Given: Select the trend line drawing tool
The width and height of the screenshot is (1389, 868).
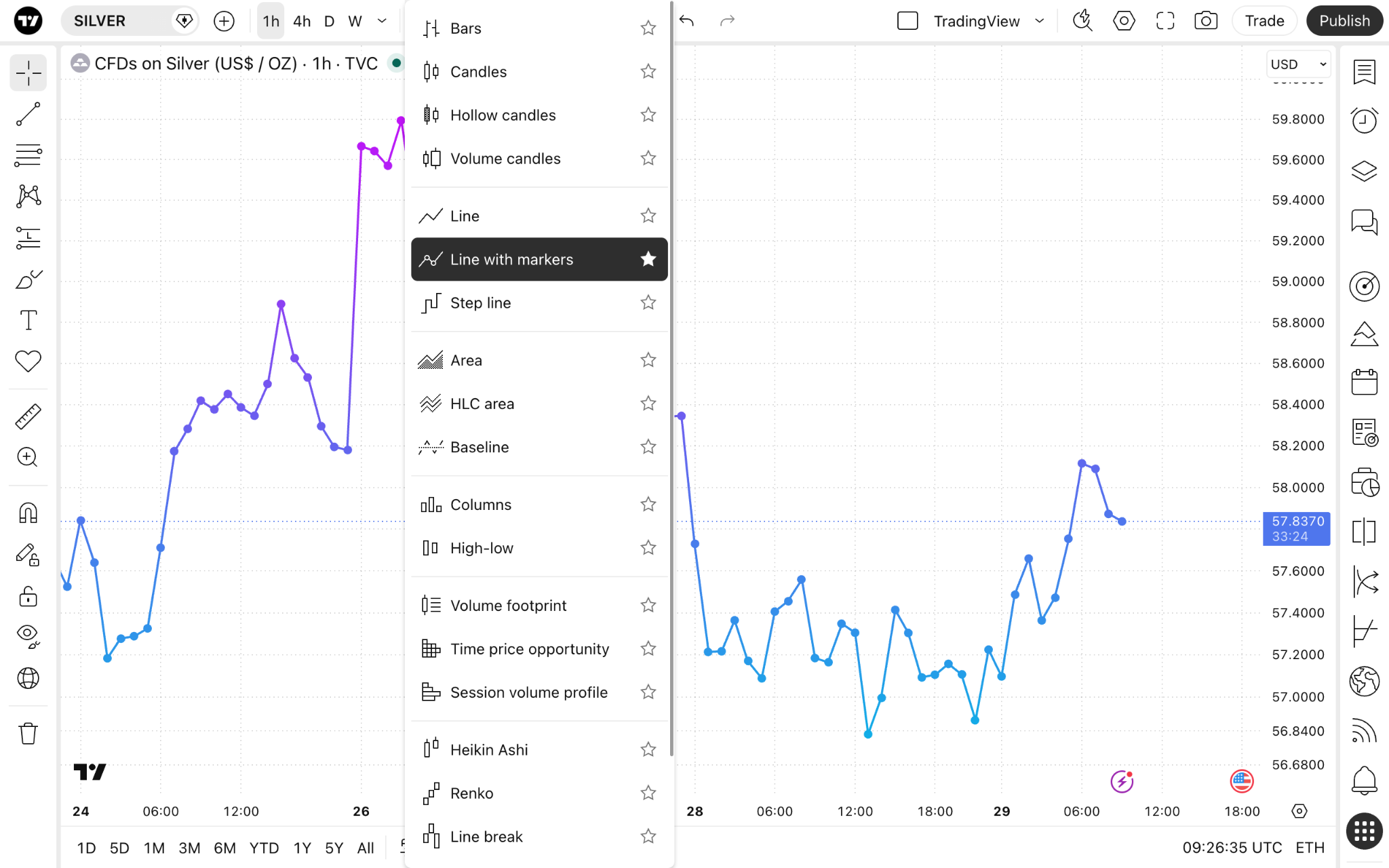Looking at the screenshot, I should 28,115.
